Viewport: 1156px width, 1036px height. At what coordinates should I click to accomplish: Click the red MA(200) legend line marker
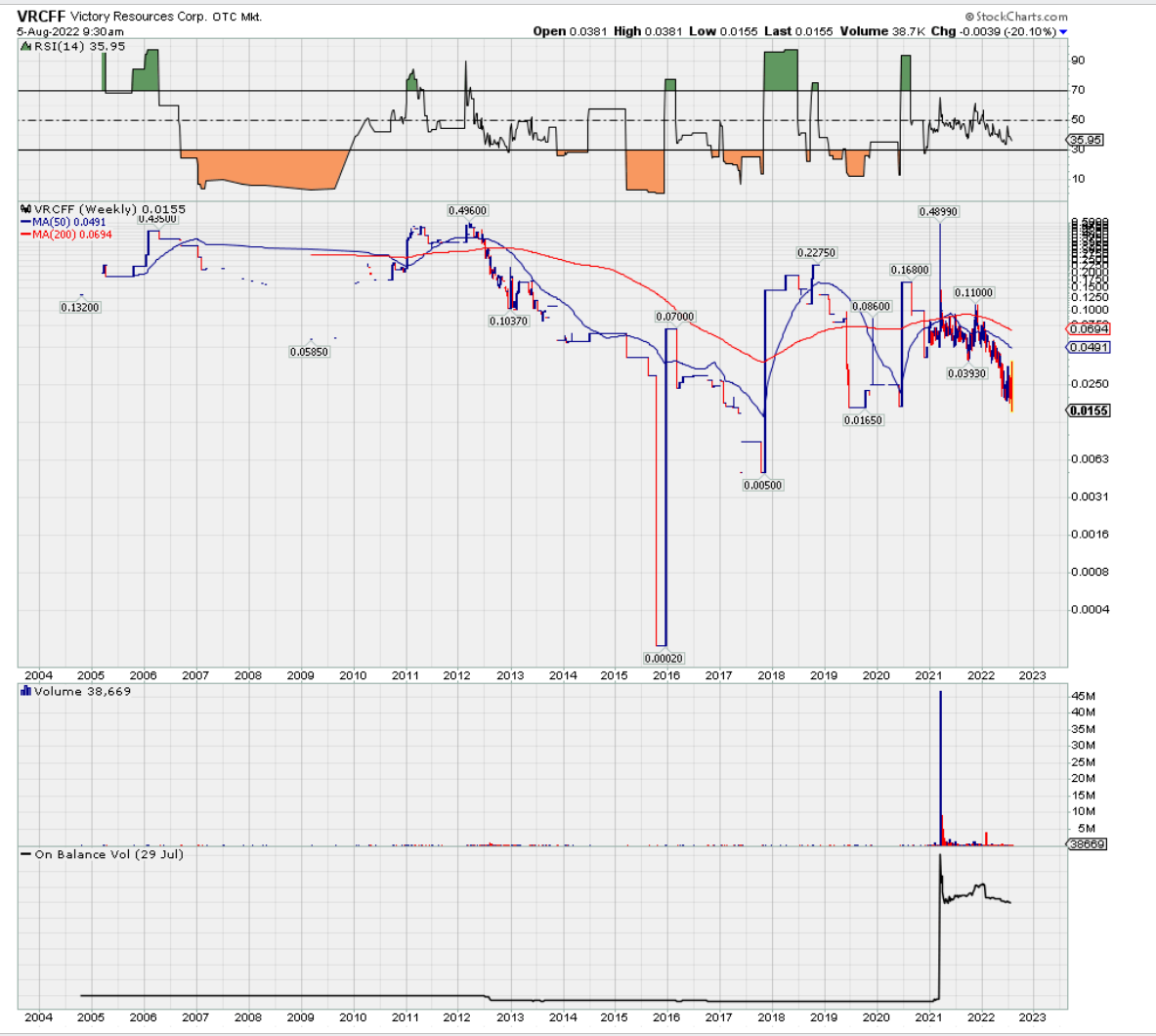(x=25, y=235)
